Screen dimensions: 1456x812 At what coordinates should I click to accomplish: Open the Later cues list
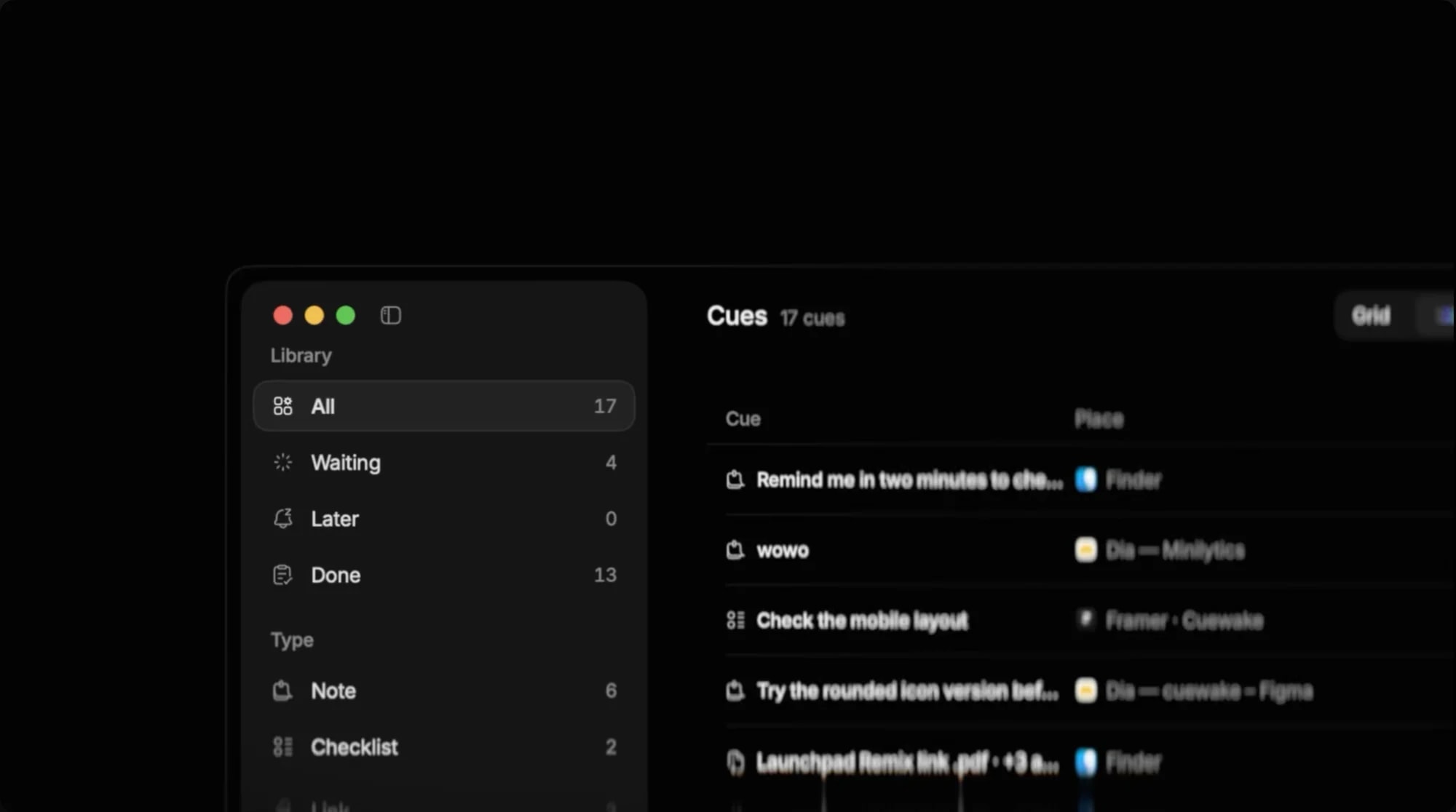(x=444, y=519)
